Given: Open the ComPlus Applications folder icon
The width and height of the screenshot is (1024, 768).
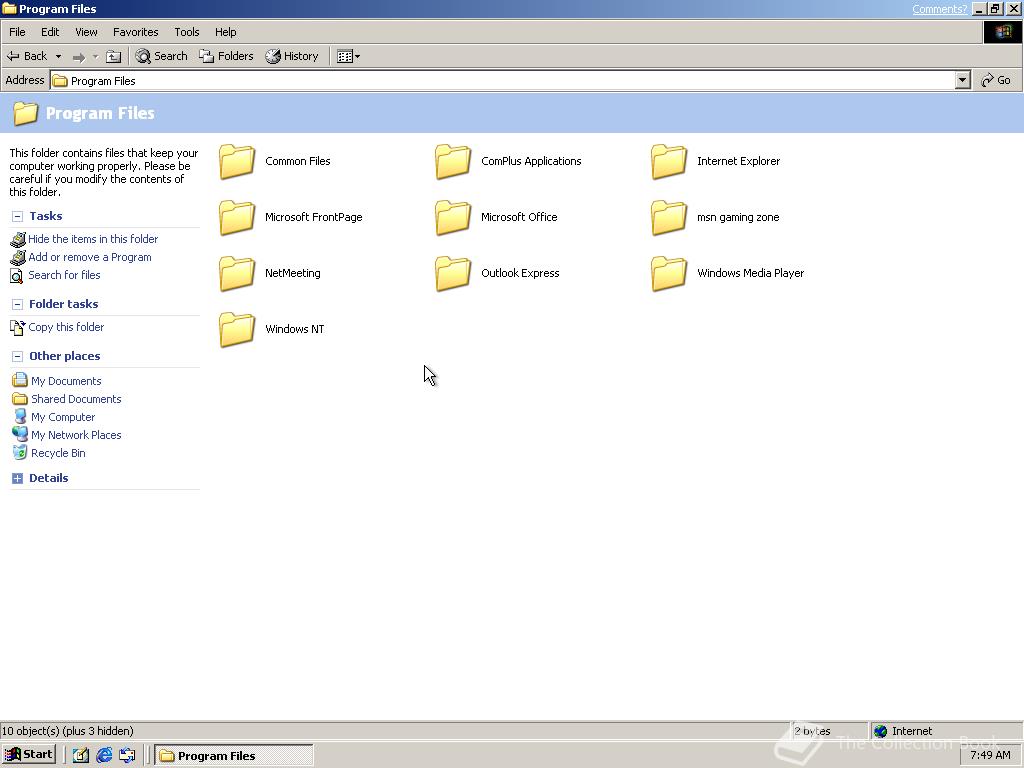Looking at the screenshot, I should click(x=453, y=161).
